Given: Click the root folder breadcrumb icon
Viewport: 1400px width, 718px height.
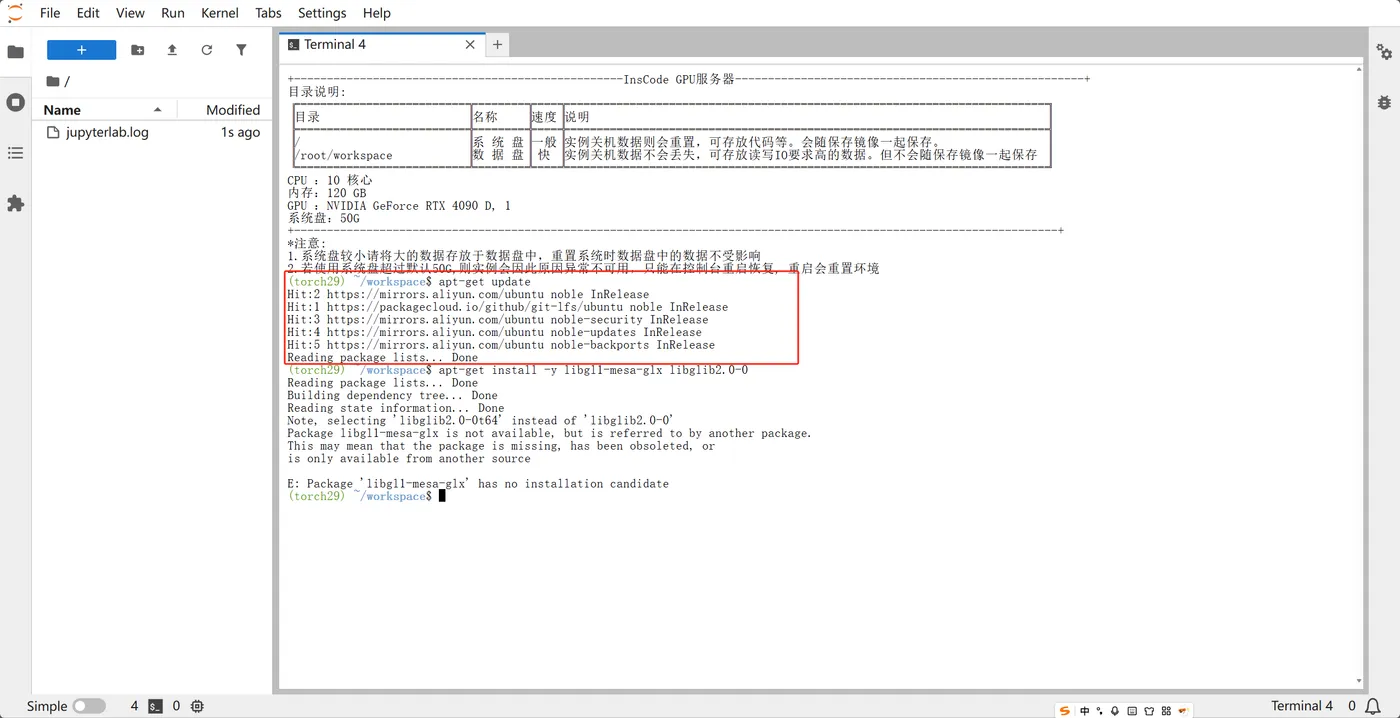Looking at the screenshot, I should click(x=52, y=81).
